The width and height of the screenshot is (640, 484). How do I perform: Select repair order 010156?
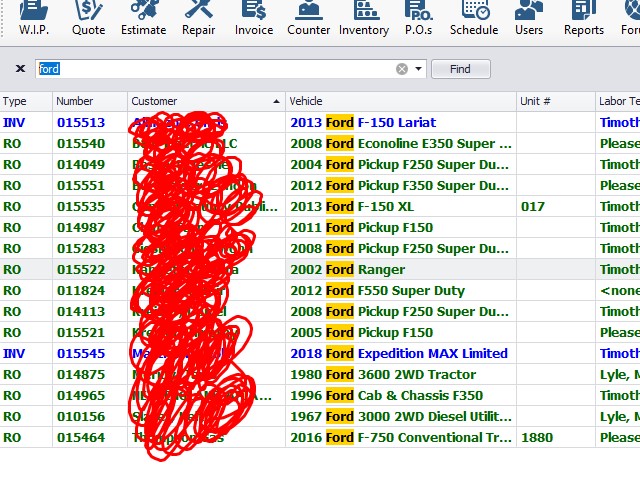pos(81,417)
